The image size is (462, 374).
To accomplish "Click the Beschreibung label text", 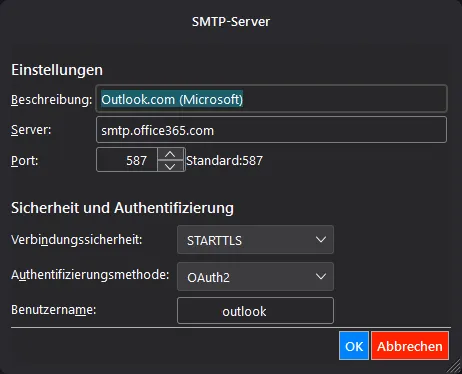I will [x=52, y=100].
